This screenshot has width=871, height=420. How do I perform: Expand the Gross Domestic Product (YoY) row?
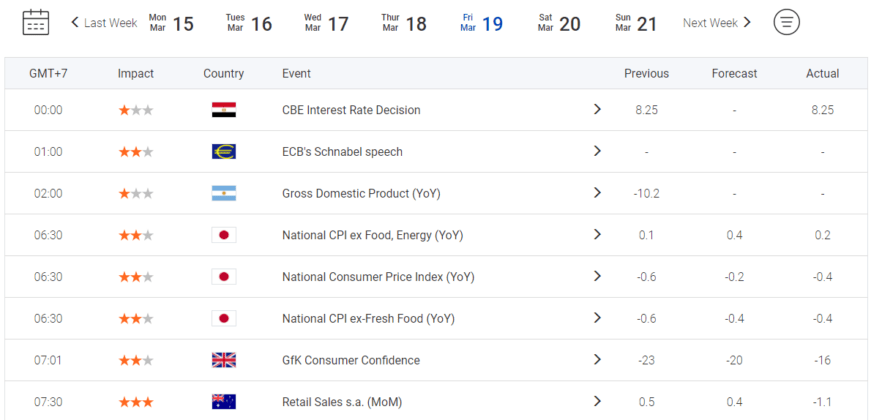tap(597, 193)
